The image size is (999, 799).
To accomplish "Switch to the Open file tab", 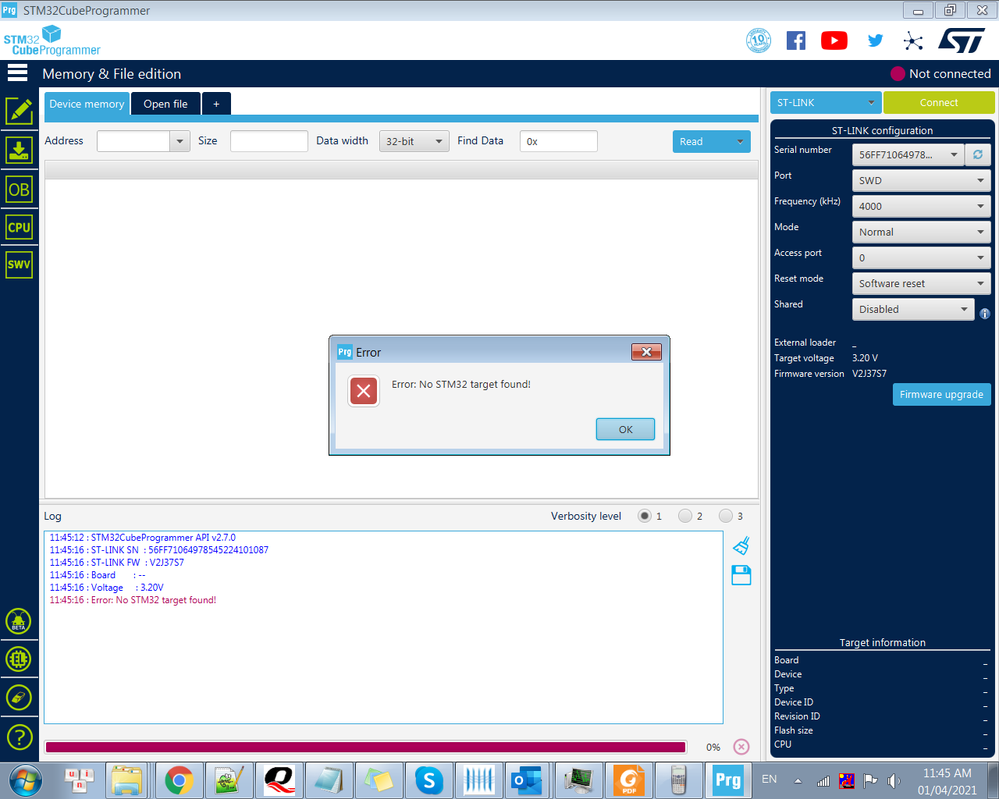I will pyautogui.click(x=166, y=104).
